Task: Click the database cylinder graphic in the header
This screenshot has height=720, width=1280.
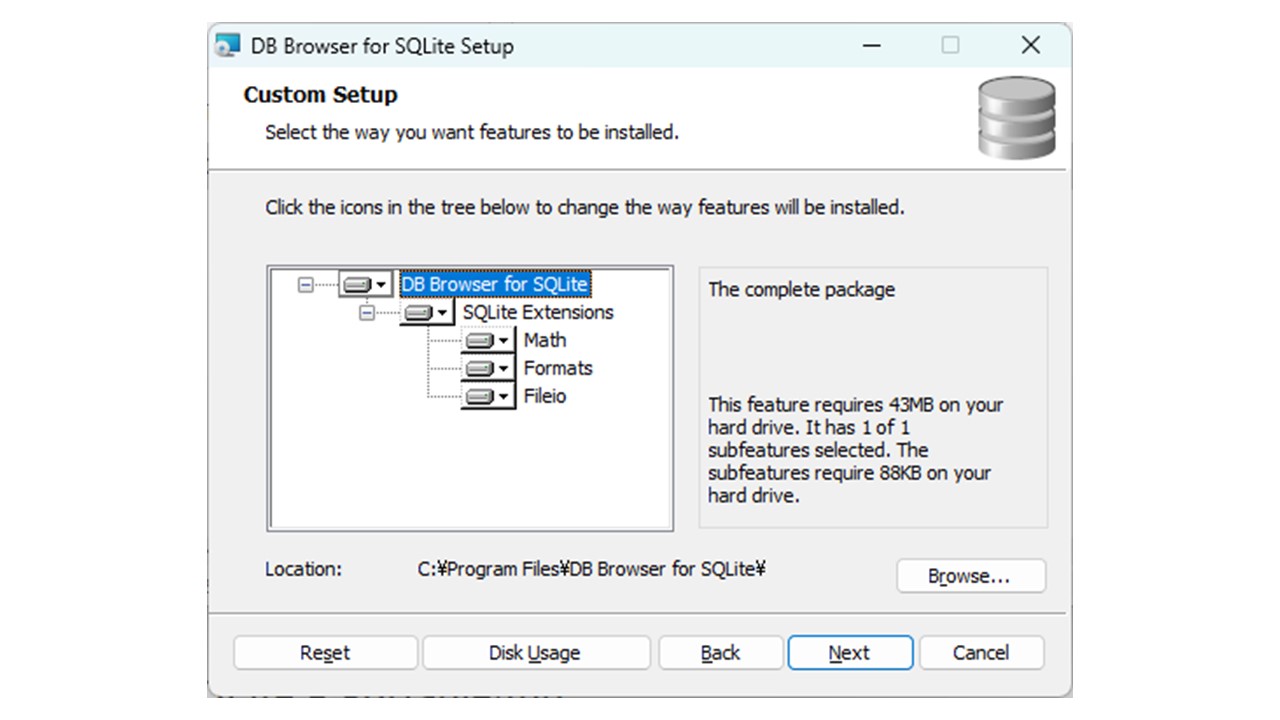Action: [1015, 117]
